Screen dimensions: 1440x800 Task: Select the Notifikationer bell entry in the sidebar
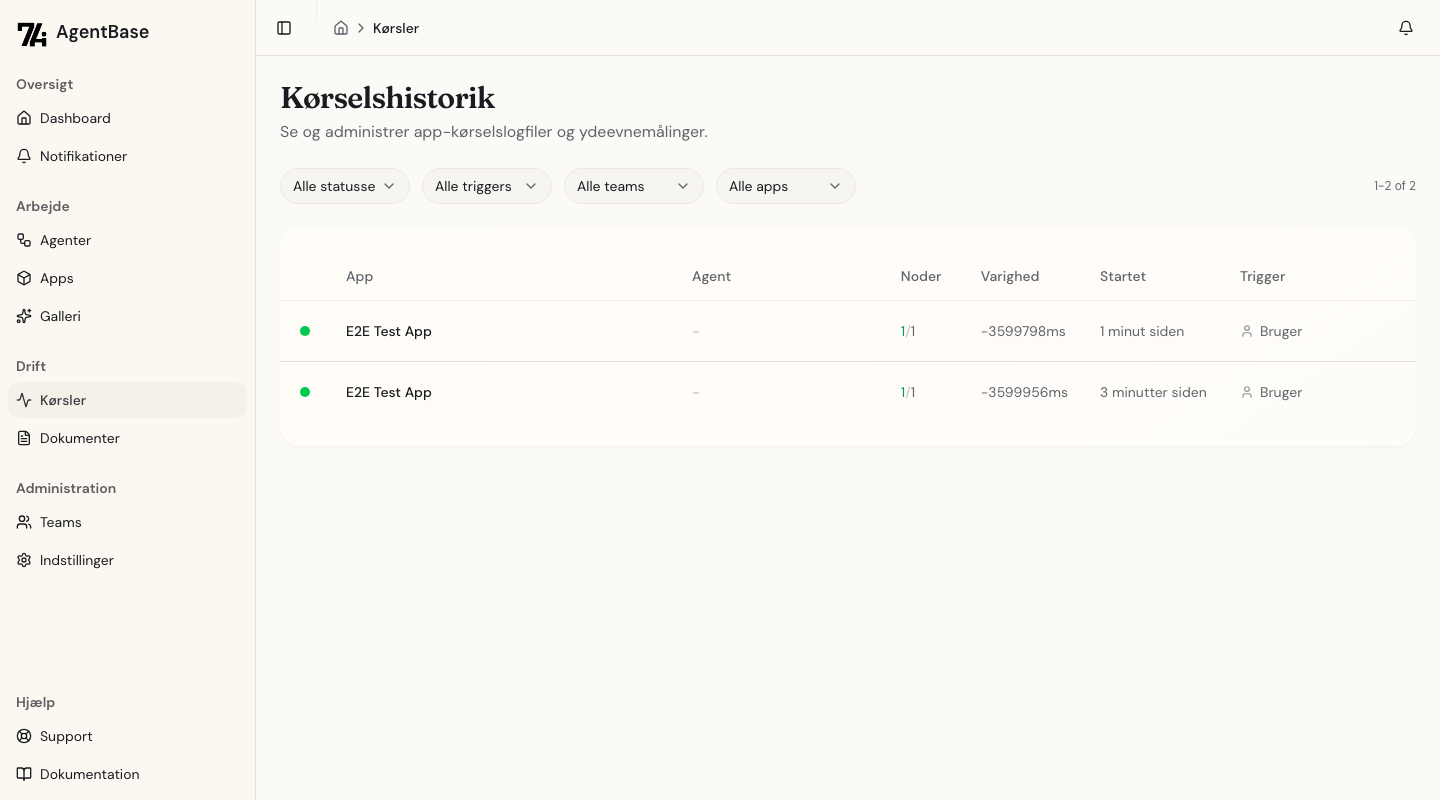click(83, 156)
